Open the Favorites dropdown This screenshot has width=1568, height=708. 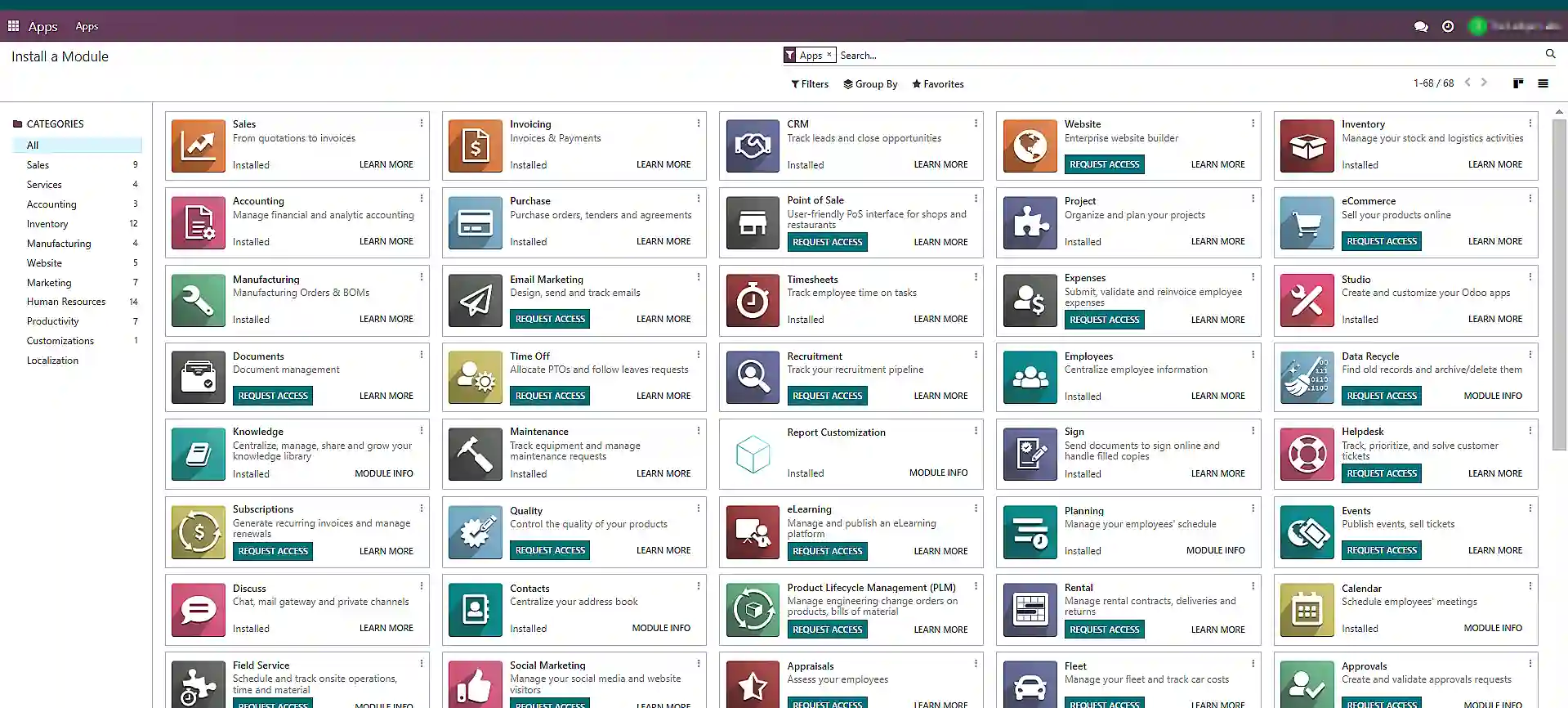point(938,84)
